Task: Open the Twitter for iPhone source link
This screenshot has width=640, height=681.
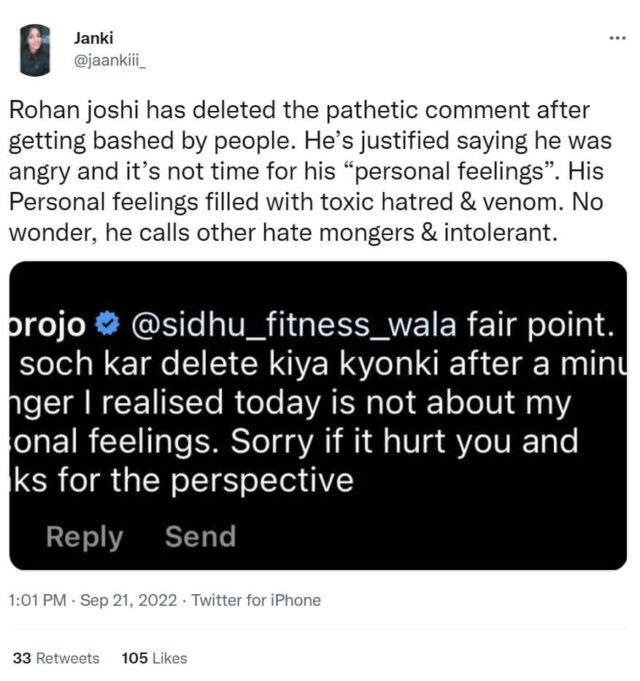Action: click(x=256, y=600)
